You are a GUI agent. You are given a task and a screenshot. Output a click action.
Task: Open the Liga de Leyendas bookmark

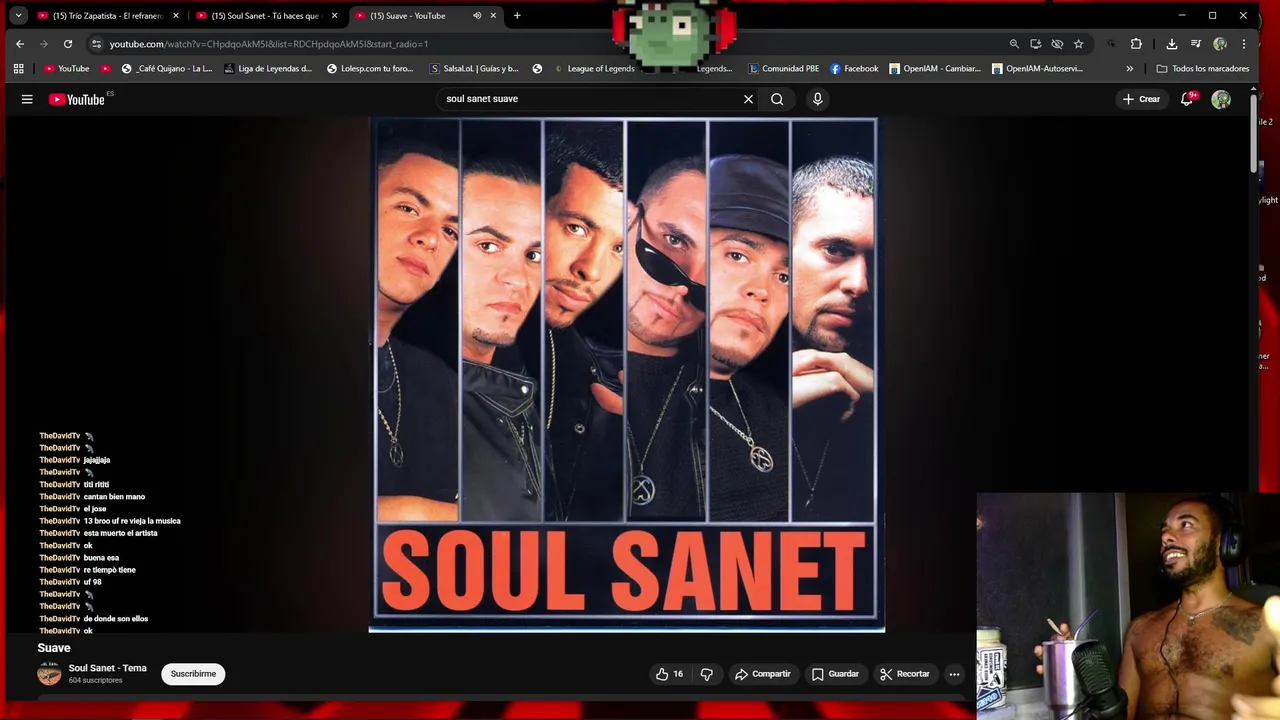(x=268, y=69)
